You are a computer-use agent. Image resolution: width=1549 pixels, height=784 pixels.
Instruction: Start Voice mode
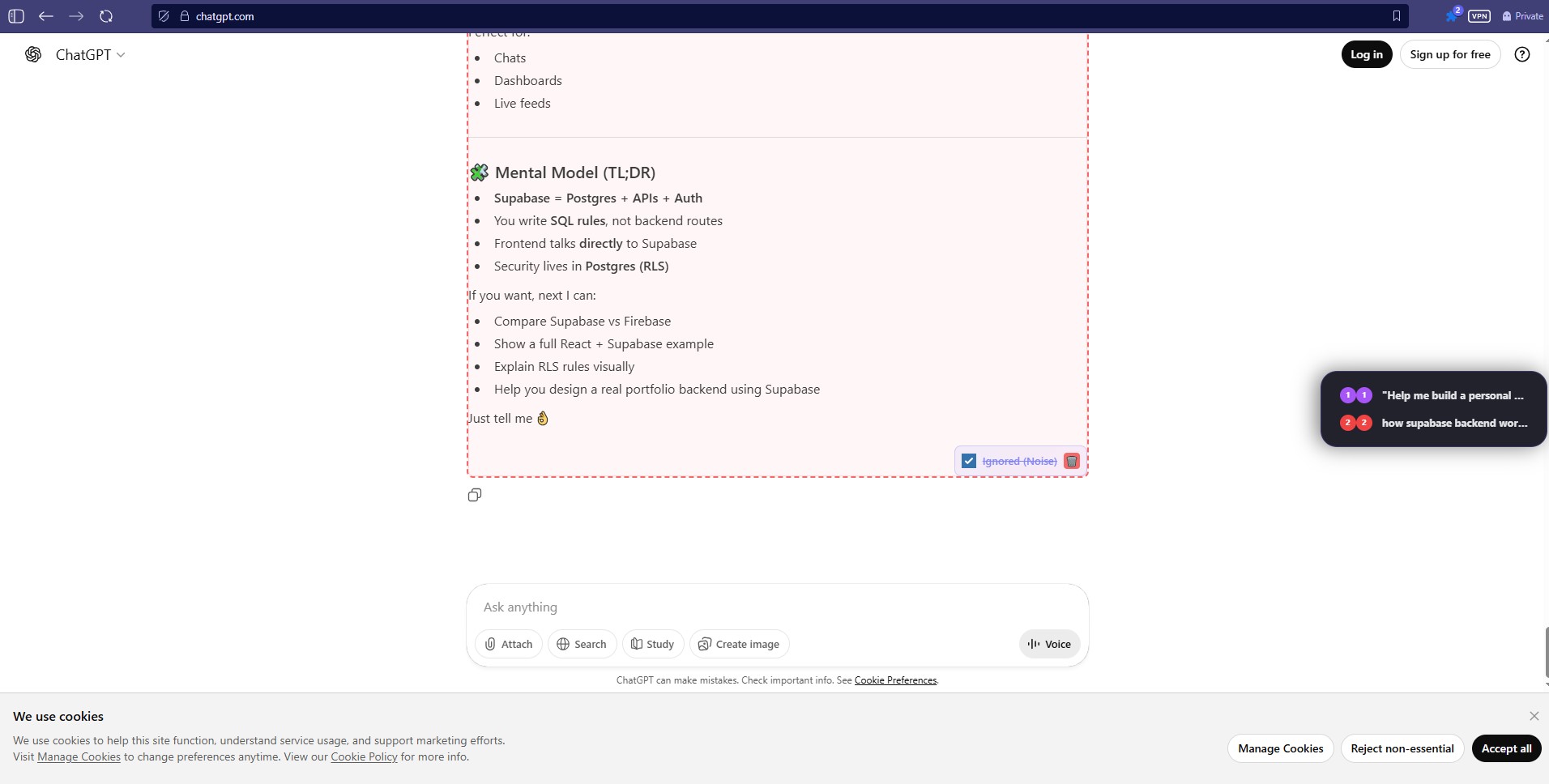point(1049,644)
